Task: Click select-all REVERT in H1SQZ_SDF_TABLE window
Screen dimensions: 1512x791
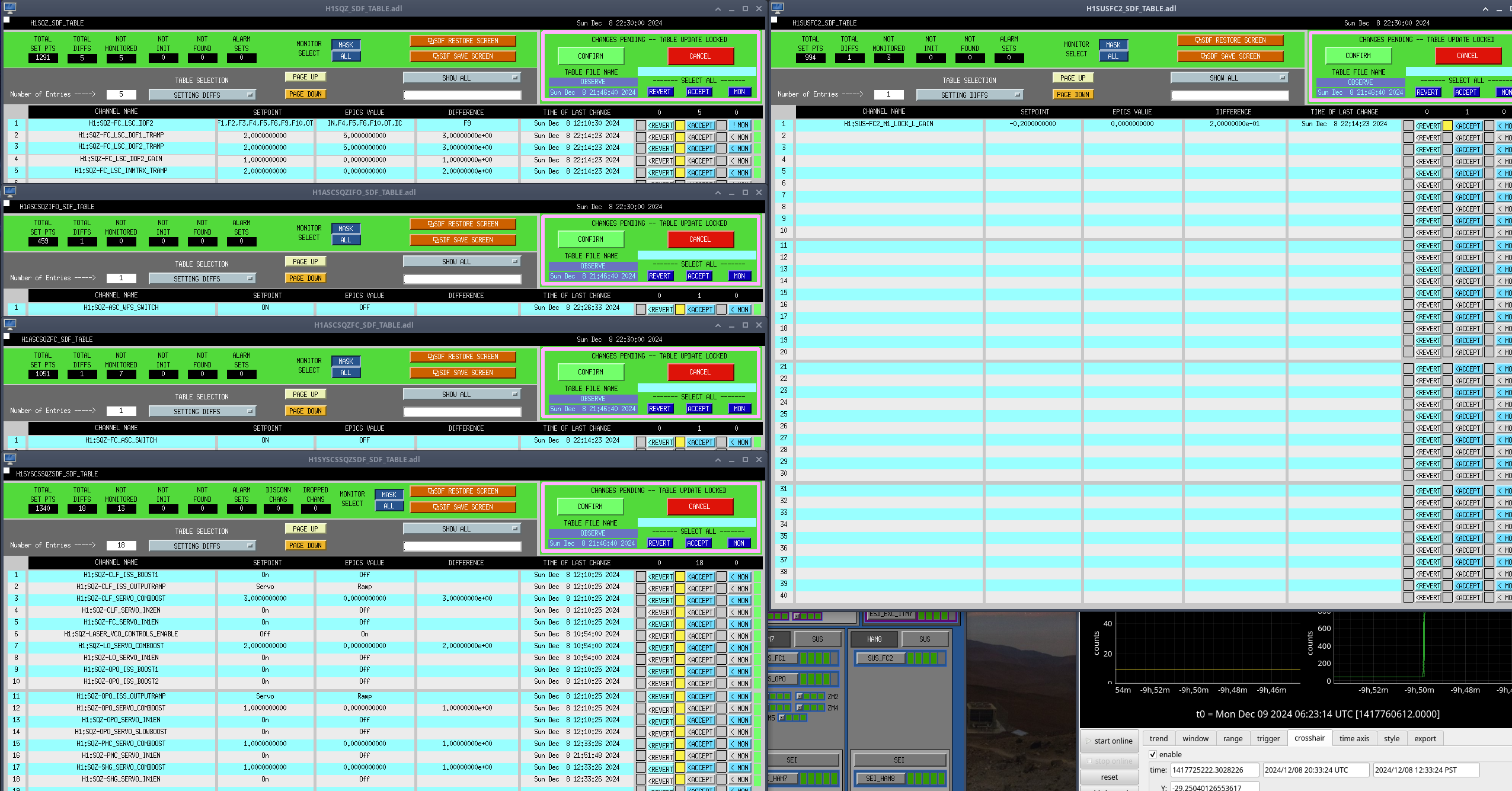Action: 660,92
